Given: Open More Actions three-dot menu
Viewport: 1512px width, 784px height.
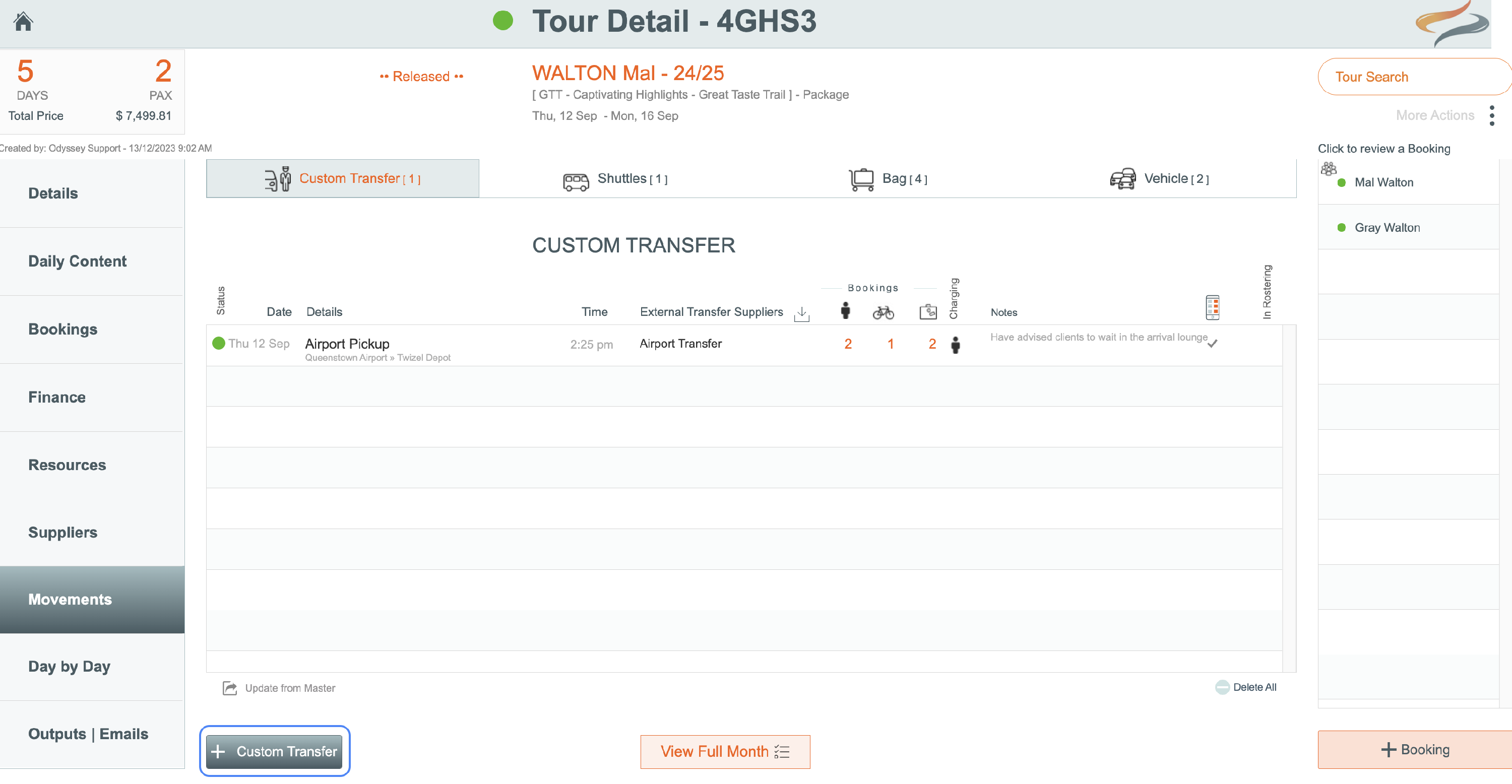Looking at the screenshot, I should pyautogui.click(x=1491, y=115).
